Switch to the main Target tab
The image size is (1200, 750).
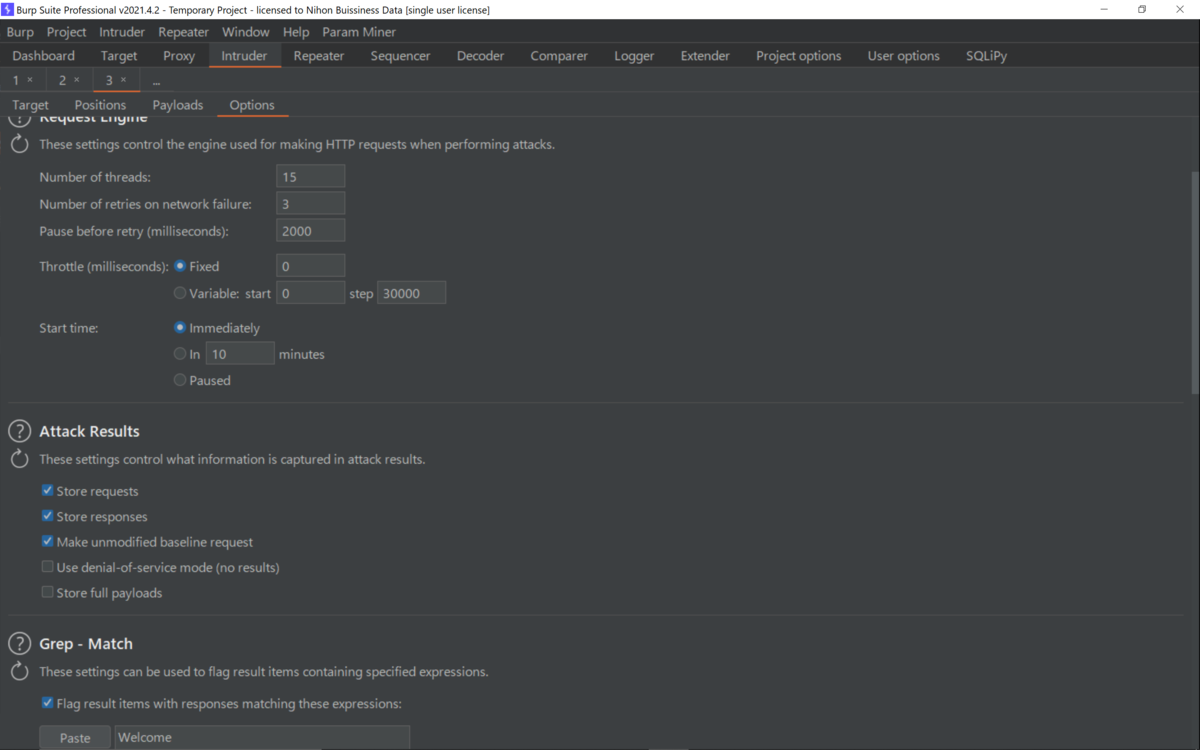119,56
